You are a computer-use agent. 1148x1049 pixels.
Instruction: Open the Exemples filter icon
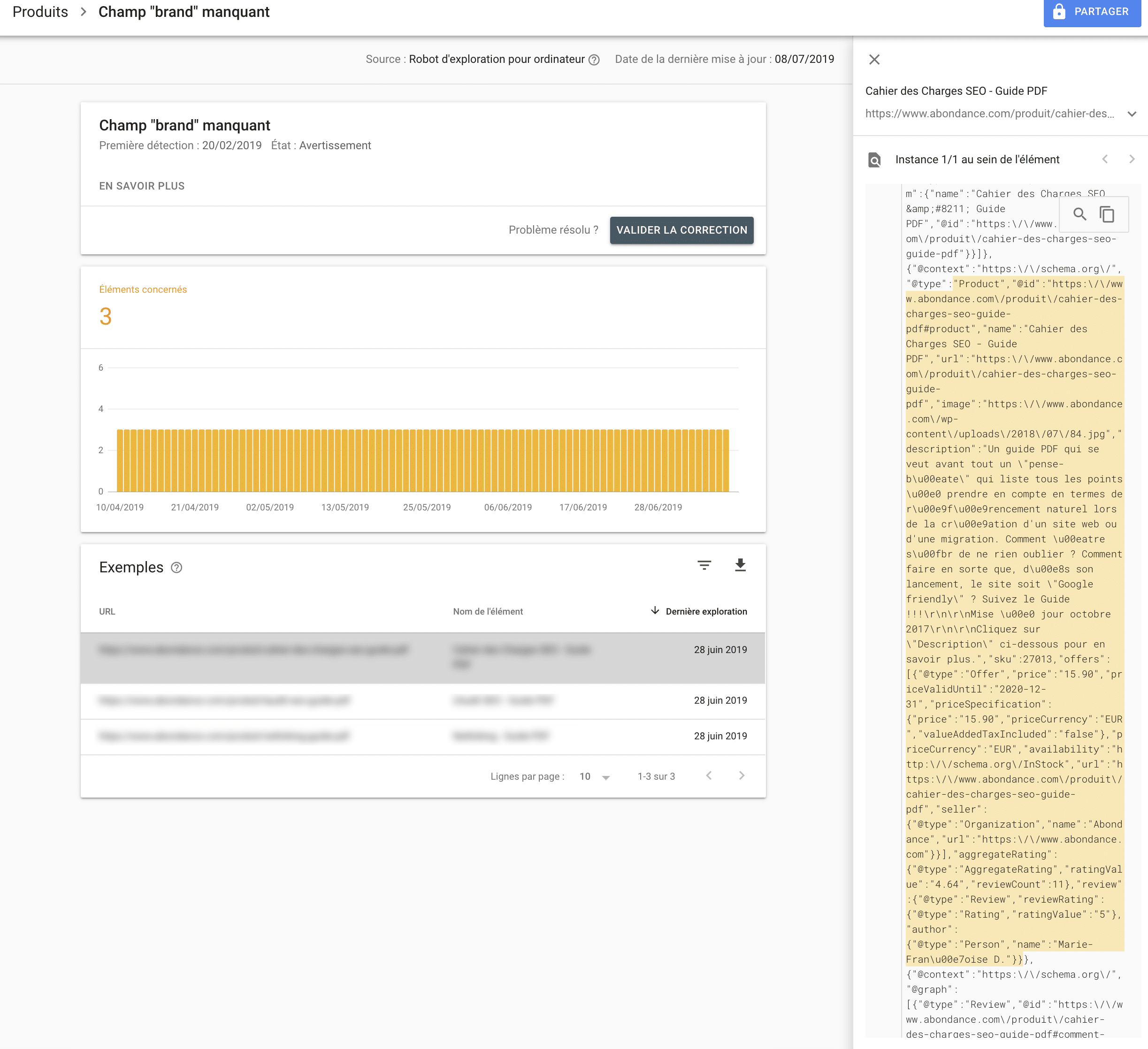[x=704, y=565]
